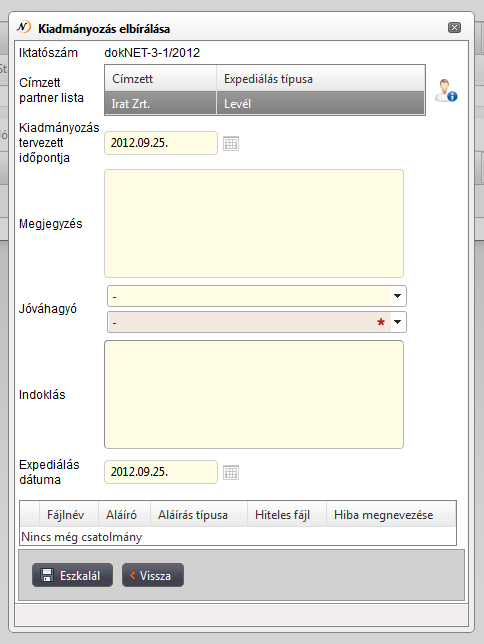The width and height of the screenshot is (484, 644).
Task: Click the Hiteles fájl column header
Action: (287, 514)
